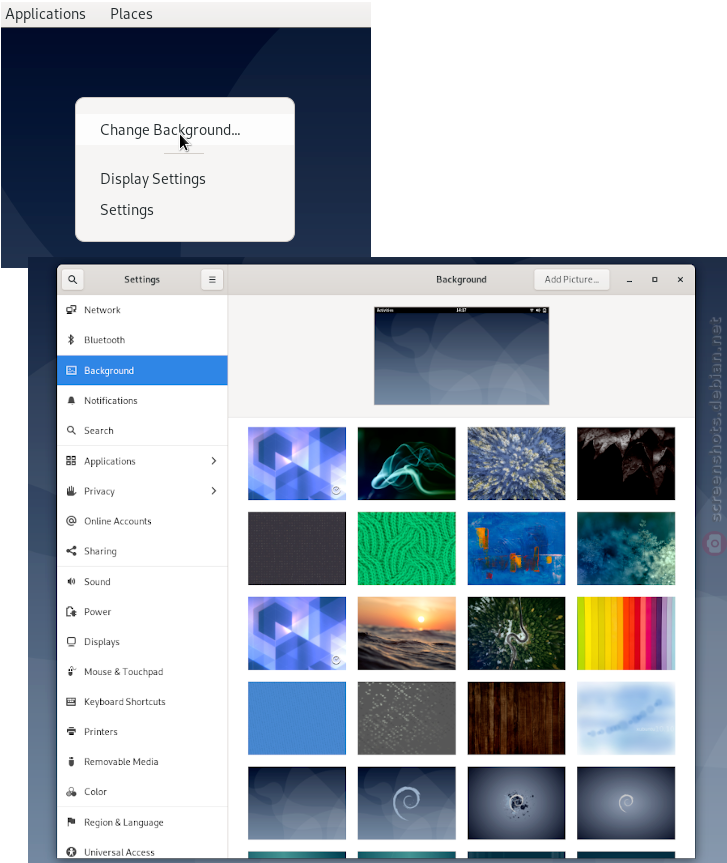Click the Online Accounts at-sign icon
727x863 pixels.
tap(71, 521)
